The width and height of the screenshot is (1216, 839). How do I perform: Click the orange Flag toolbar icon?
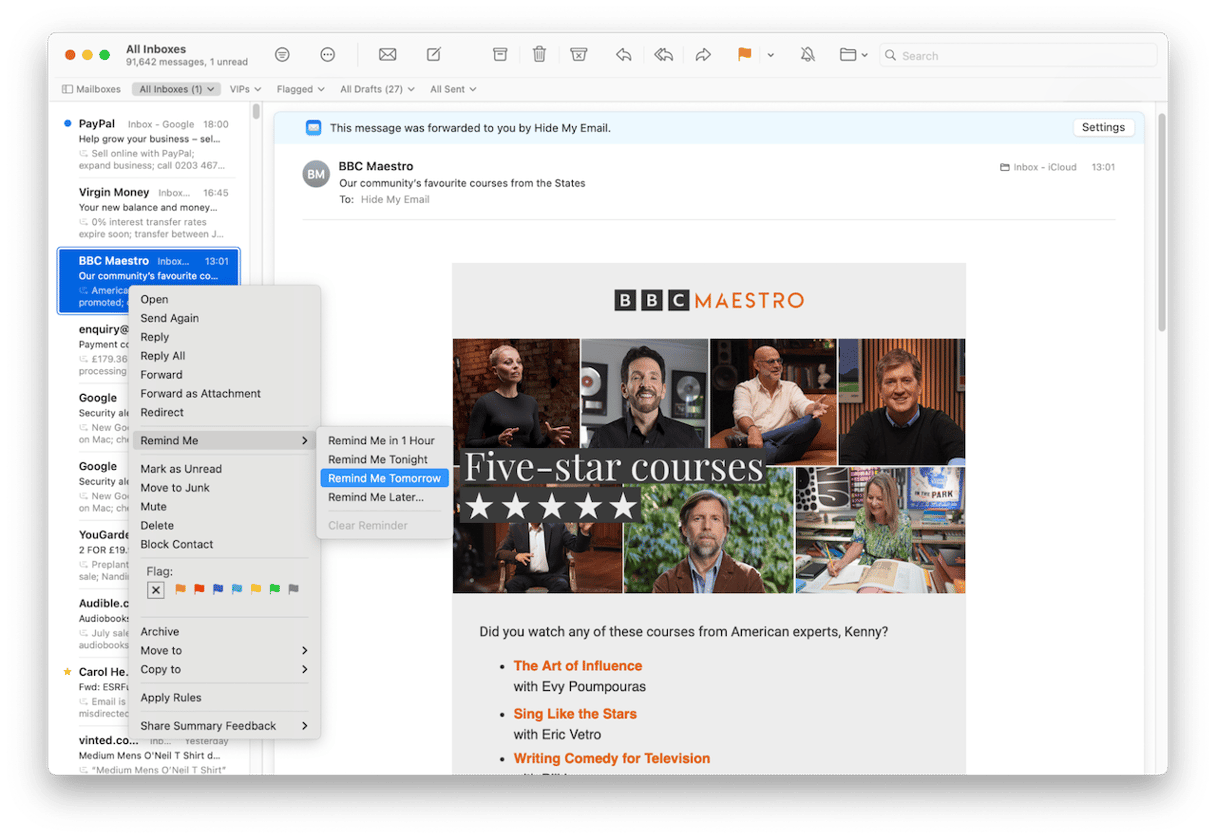[744, 55]
